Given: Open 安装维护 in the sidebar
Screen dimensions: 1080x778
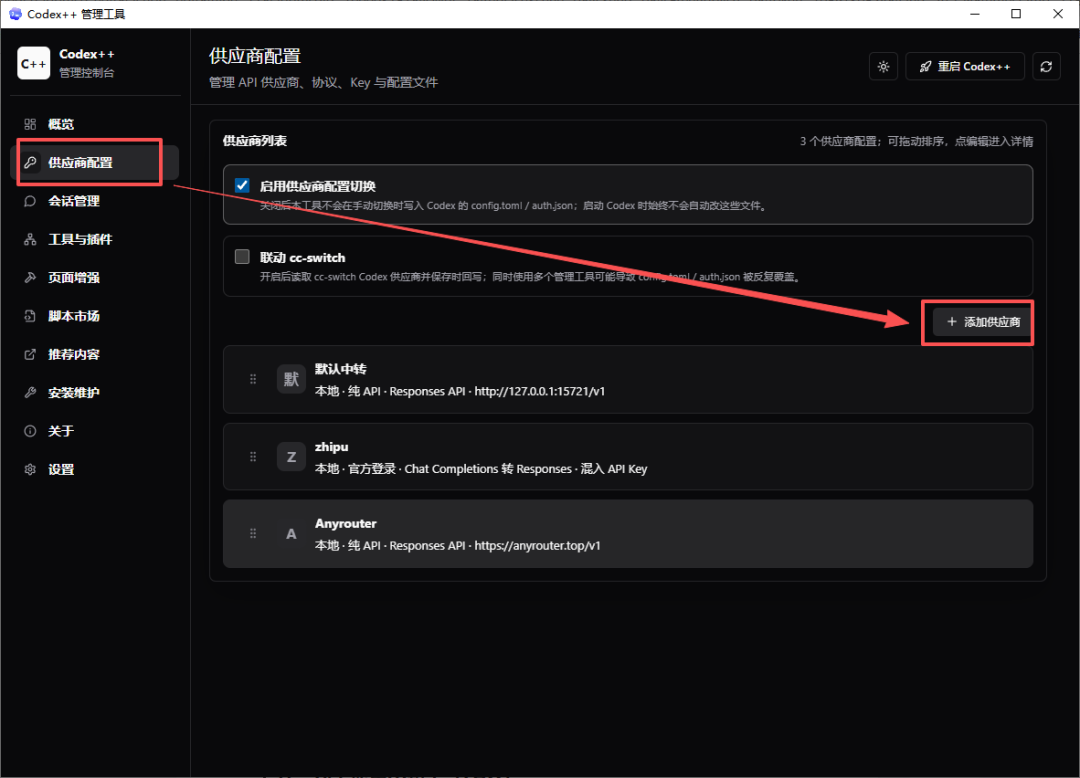Looking at the screenshot, I should click(x=95, y=392).
